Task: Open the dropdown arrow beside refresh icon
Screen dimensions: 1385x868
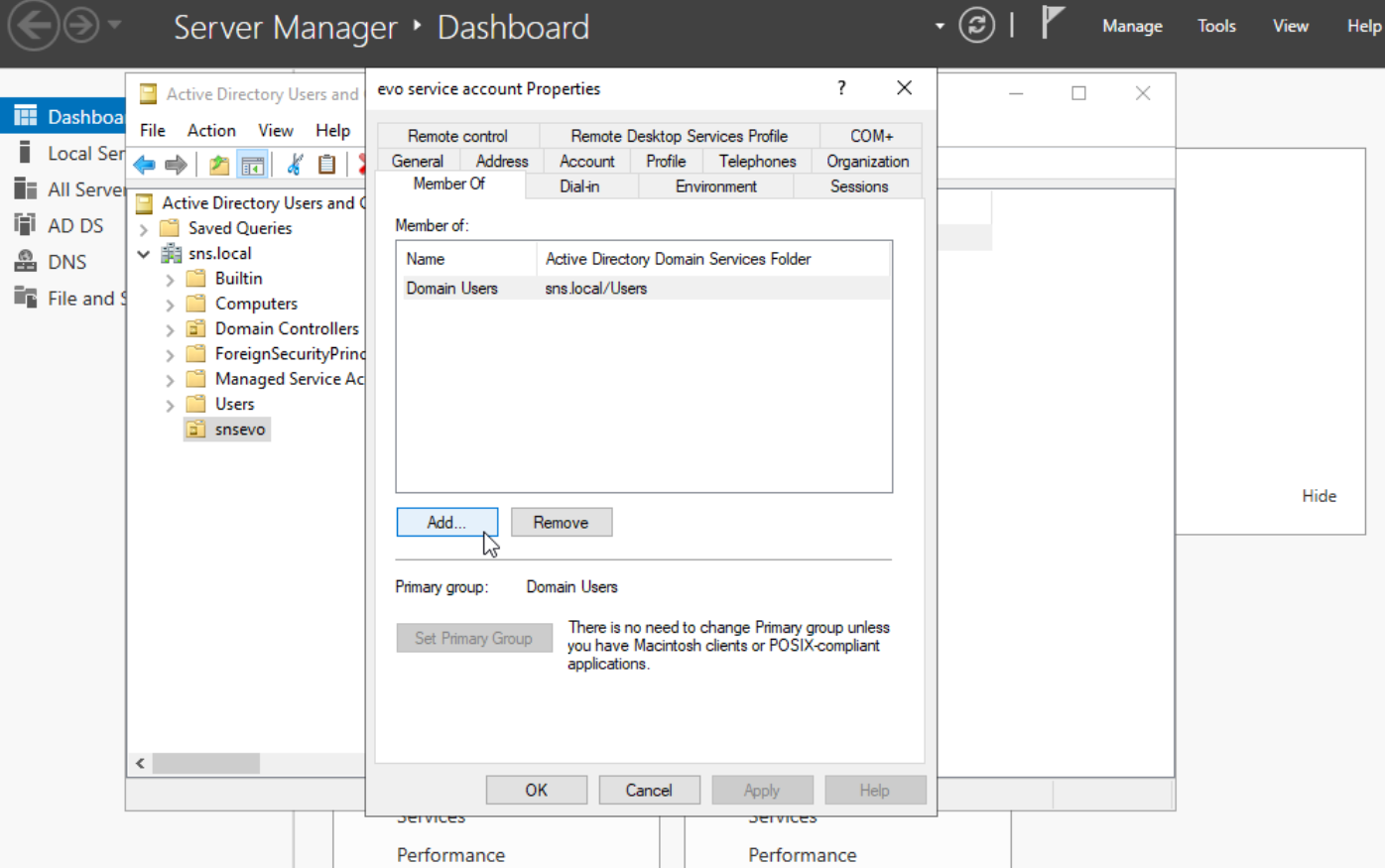Action: pos(940,26)
